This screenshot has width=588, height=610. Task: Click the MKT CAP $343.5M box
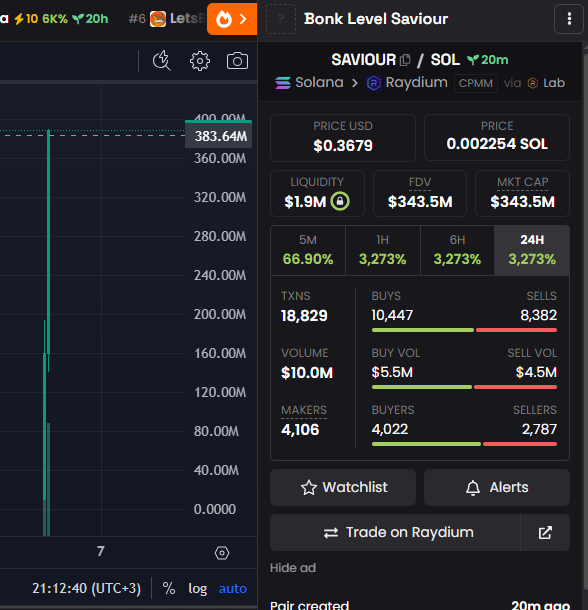(522, 193)
